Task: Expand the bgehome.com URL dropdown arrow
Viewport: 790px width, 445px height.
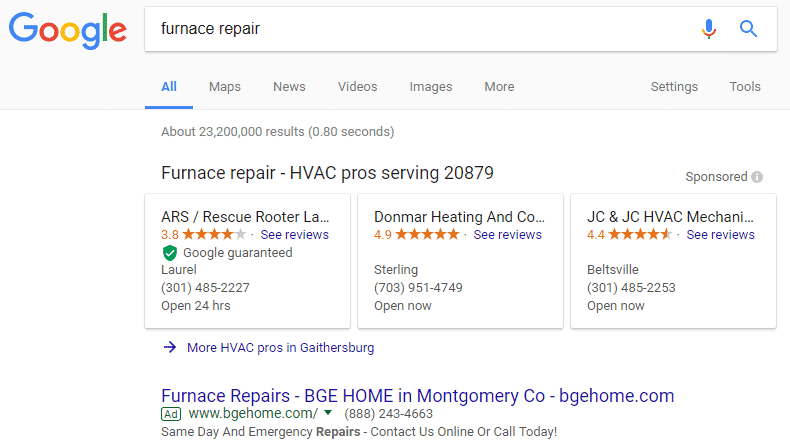Action: pyautogui.click(x=327, y=413)
